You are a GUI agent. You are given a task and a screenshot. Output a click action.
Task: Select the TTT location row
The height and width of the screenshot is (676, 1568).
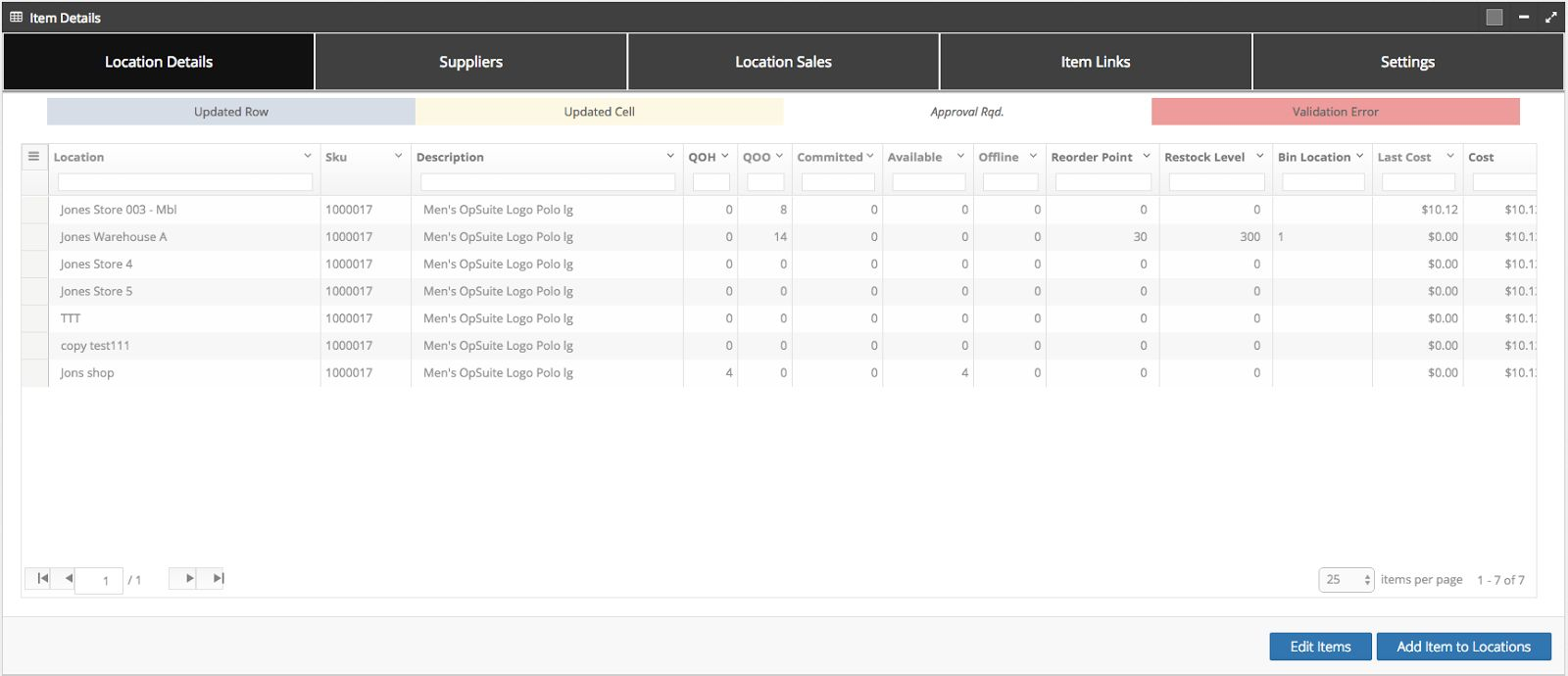(779, 318)
